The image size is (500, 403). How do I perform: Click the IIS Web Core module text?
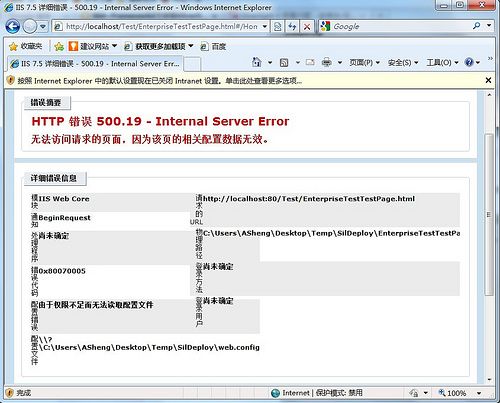pyautogui.click(x=64, y=199)
